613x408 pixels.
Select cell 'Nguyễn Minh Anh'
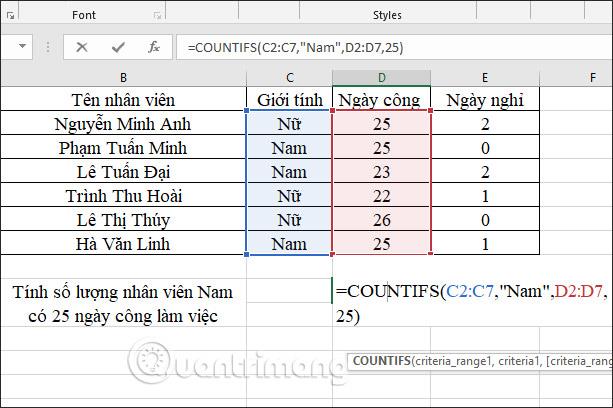pyautogui.click(x=123, y=123)
